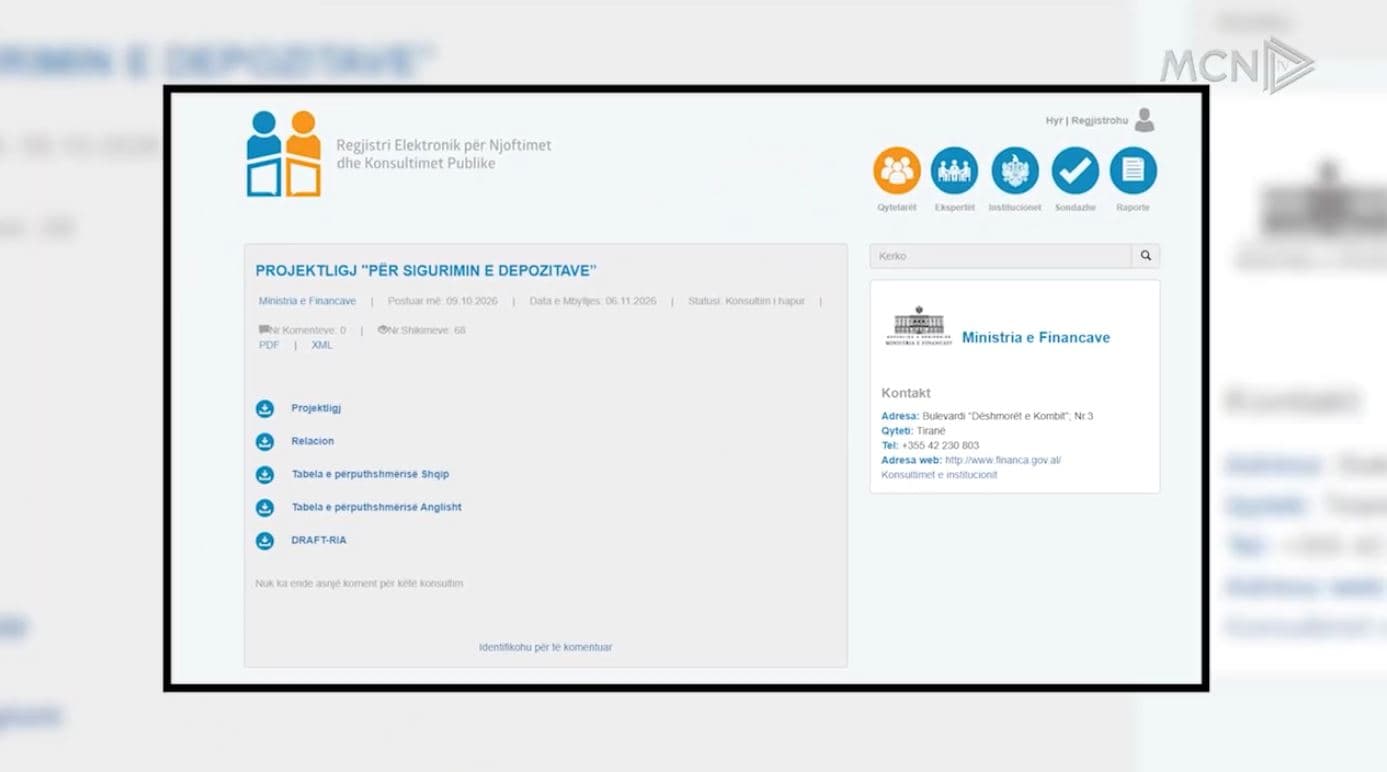Open the Qytetarët orange circle icon
1387x772 pixels.
click(x=896, y=171)
